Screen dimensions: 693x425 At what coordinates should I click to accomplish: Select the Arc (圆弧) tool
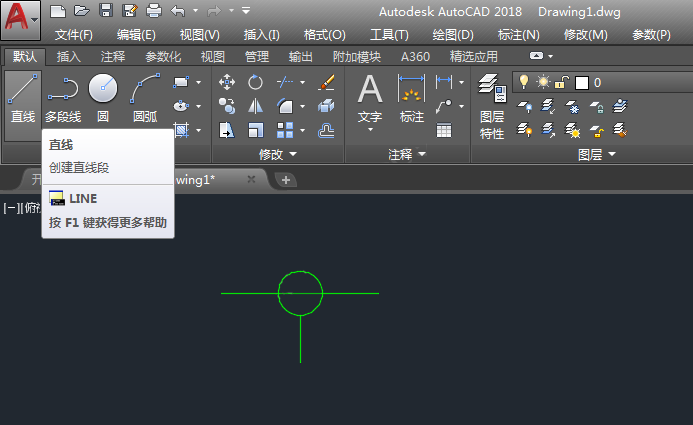tap(145, 99)
